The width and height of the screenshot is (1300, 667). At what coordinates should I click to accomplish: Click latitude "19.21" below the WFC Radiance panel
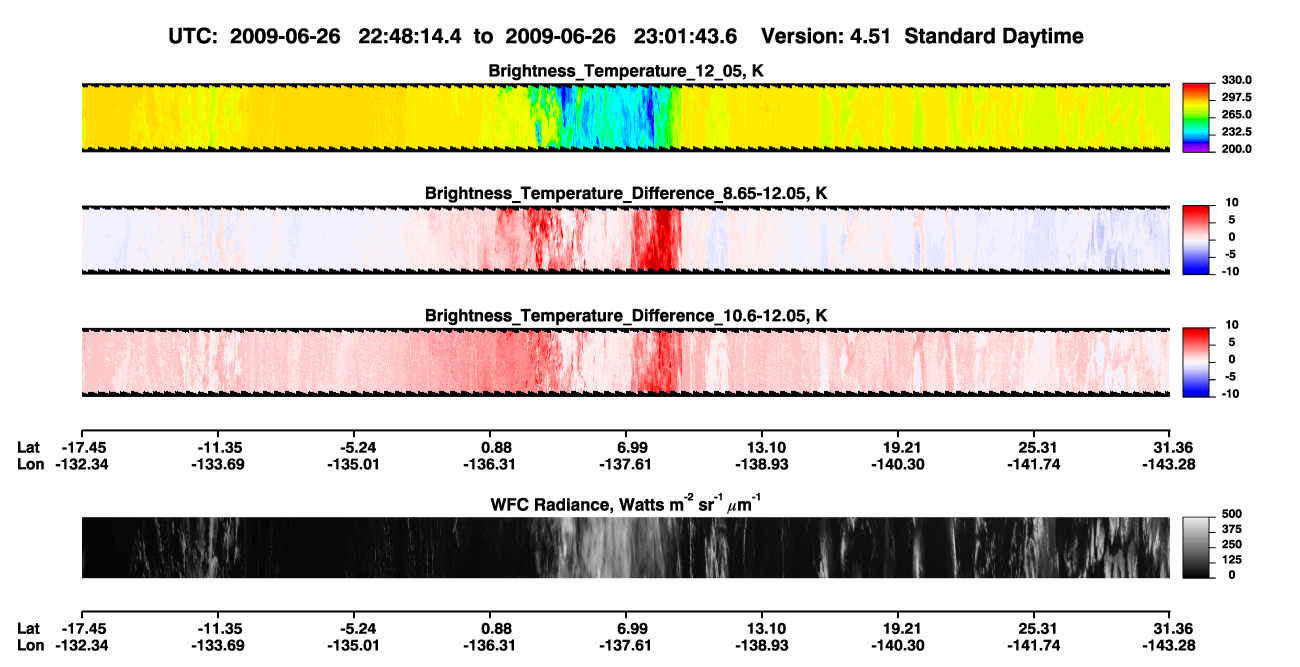(x=899, y=628)
